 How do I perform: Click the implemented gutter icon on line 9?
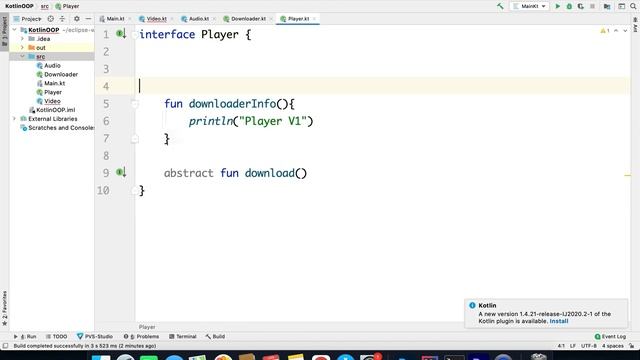click(121, 173)
